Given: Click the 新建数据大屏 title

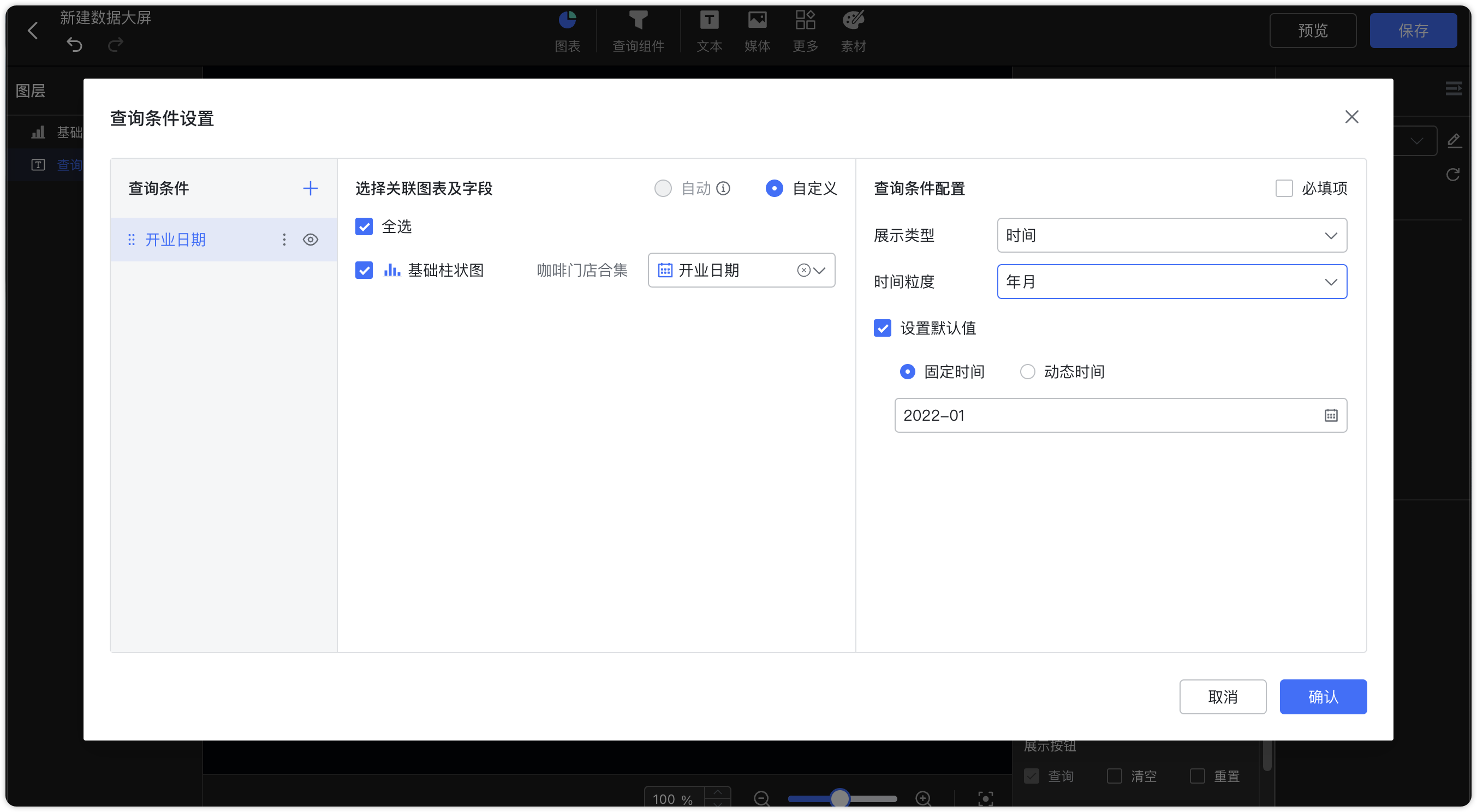Looking at the screenshot, I should click(x=105, y=18).
